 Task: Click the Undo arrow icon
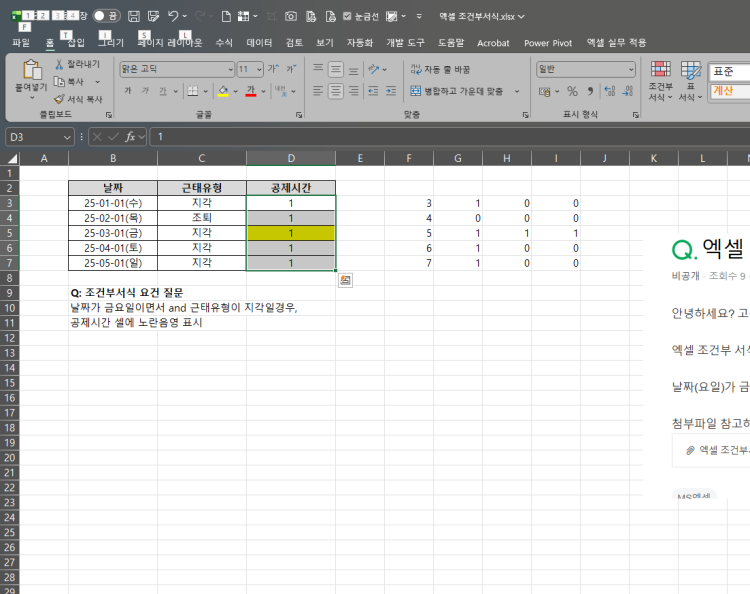[173, 16]
